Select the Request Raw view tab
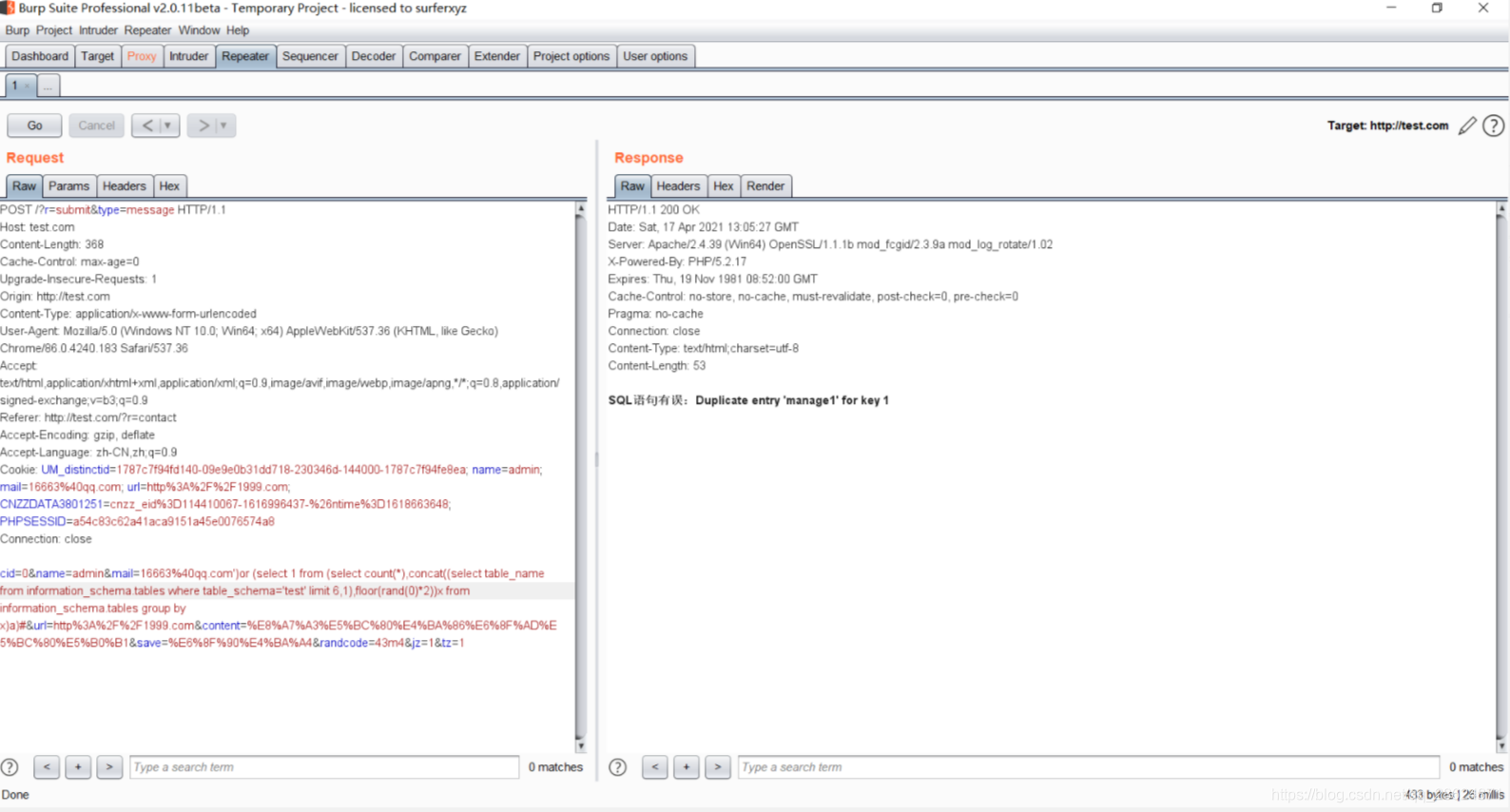This screenshot has width=1510, height=812. [24, 186]
